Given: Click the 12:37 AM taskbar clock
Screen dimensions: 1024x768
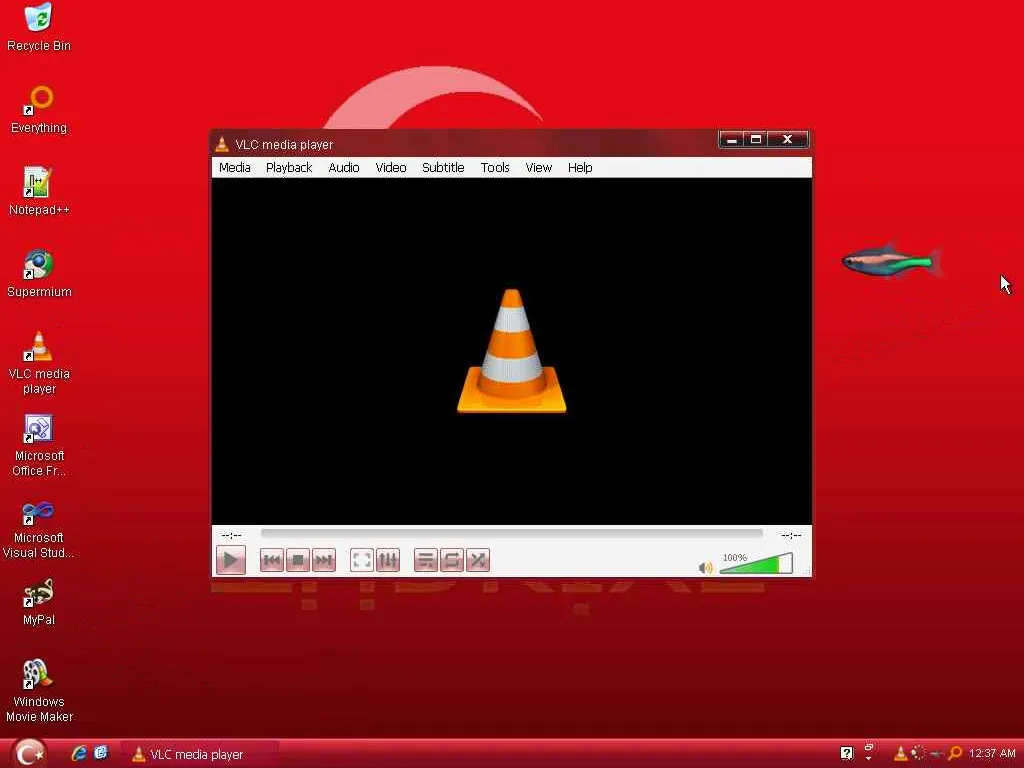Looking at the screenshot, I should [x=992, y=754].
